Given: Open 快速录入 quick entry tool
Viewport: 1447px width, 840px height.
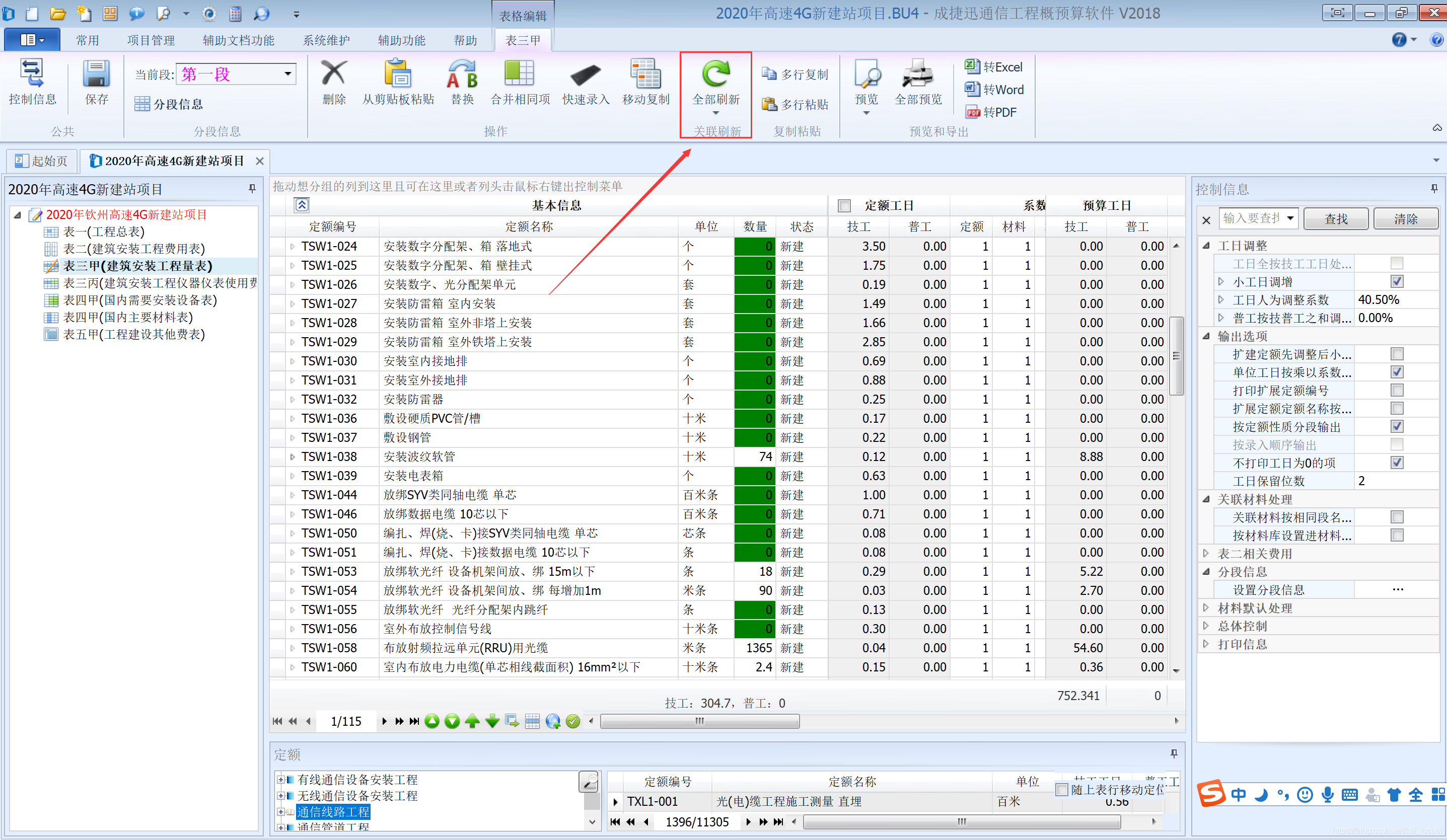Looking at the screenshot, I should (x=585, y=83).
